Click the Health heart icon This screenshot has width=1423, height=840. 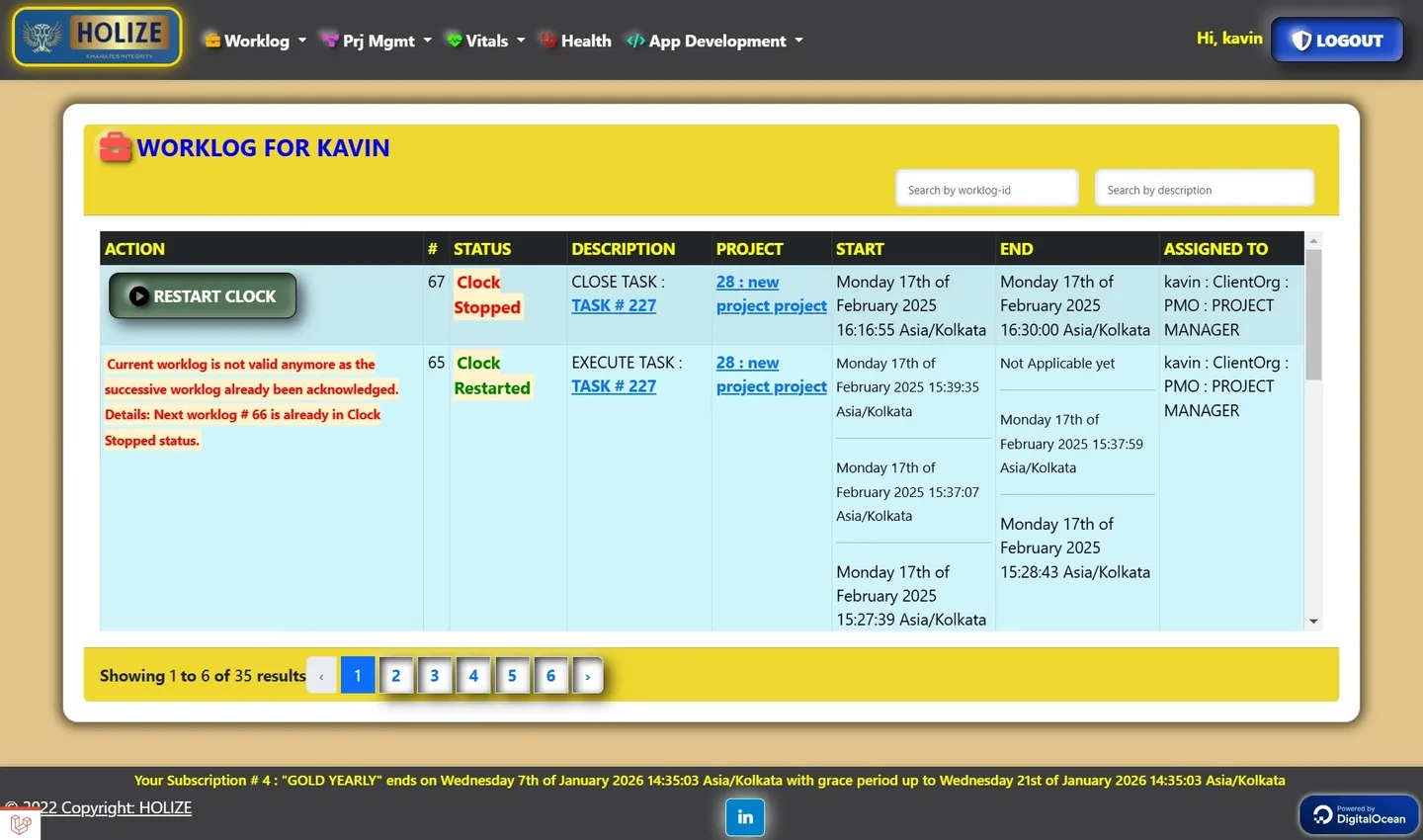coord(546,41)
